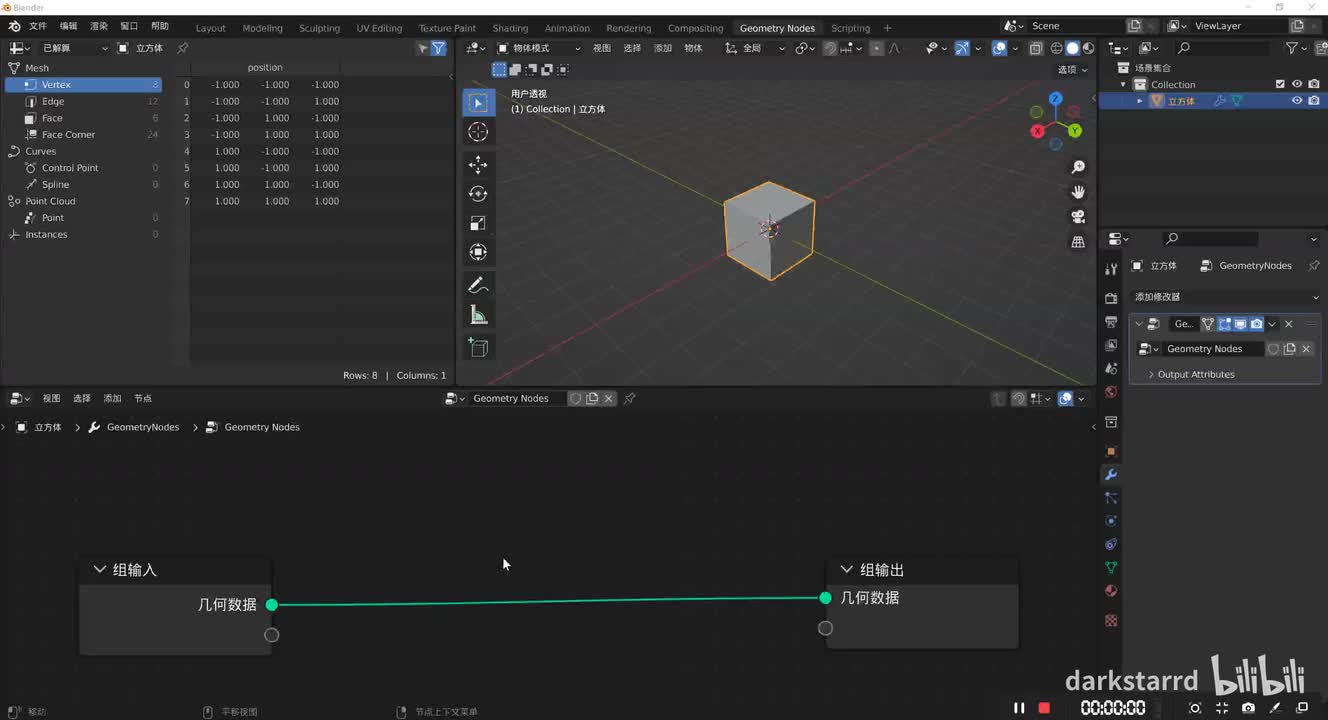Collapse the GeometryNodes modifier panel
The height and width of the screenshot is (720, 1328).
click(x=1138, y=324)
